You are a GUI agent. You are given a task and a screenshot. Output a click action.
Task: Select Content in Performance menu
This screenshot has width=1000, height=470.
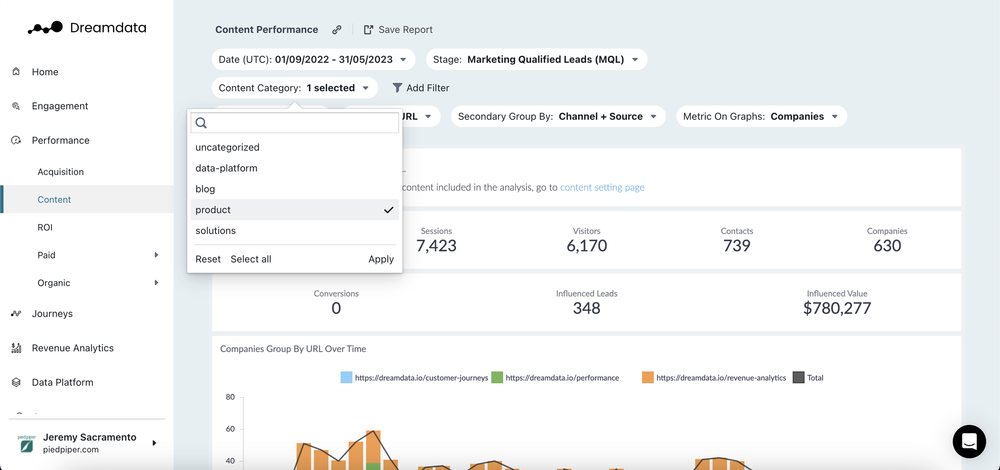point(54,200)
